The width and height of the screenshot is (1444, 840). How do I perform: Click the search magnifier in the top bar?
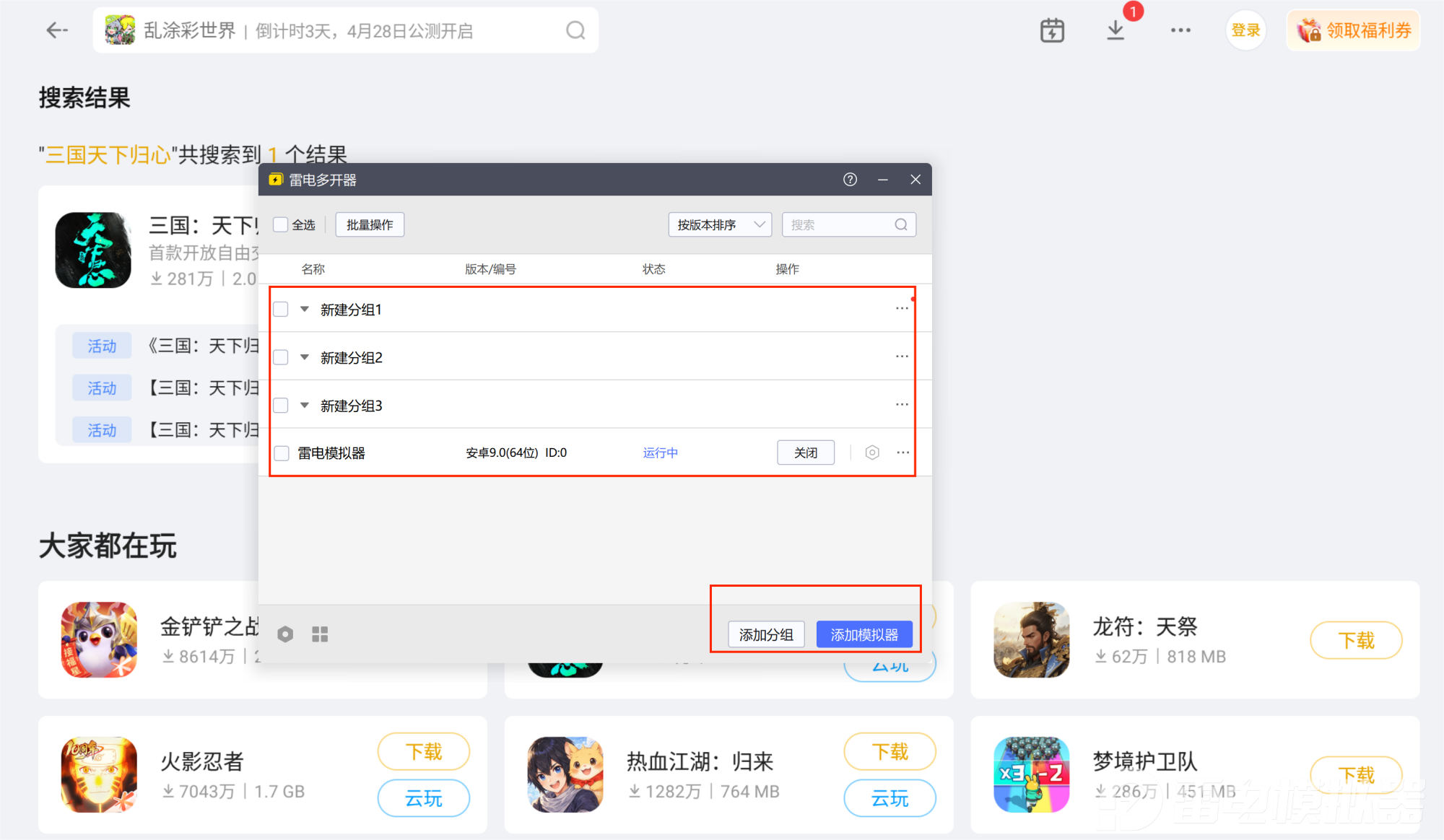(575, 30)
